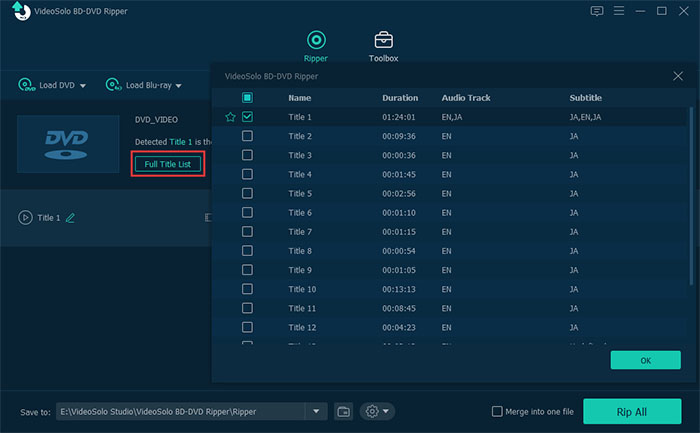Screen dimensions: 700x433
Task: Open the Ripper tab
Action: coord(316,46)
